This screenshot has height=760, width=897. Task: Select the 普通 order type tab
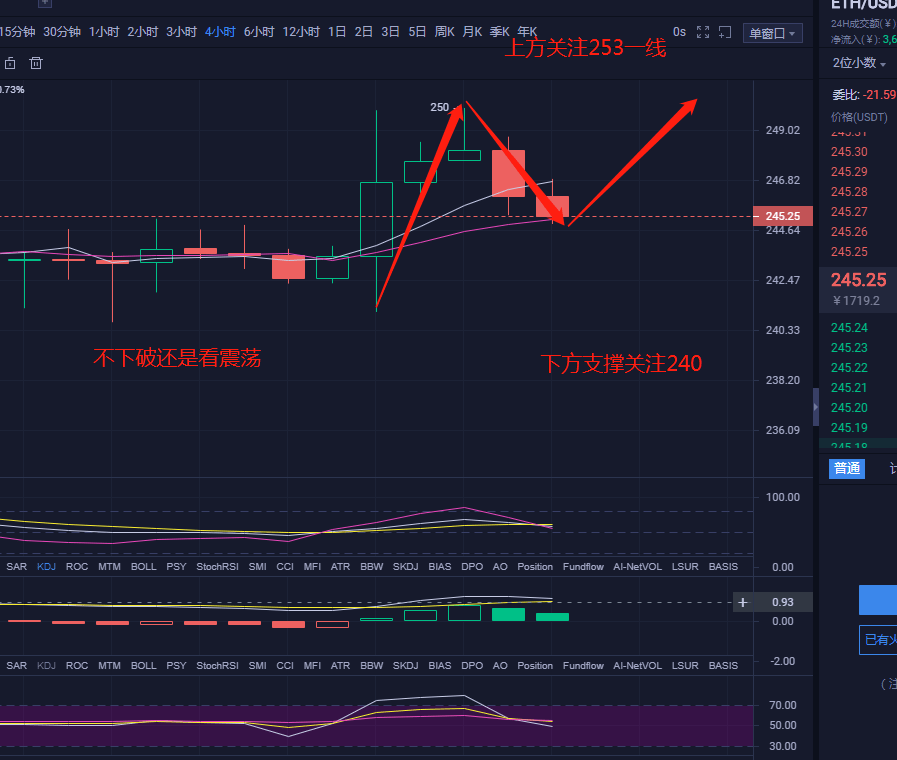pos(847,468)
